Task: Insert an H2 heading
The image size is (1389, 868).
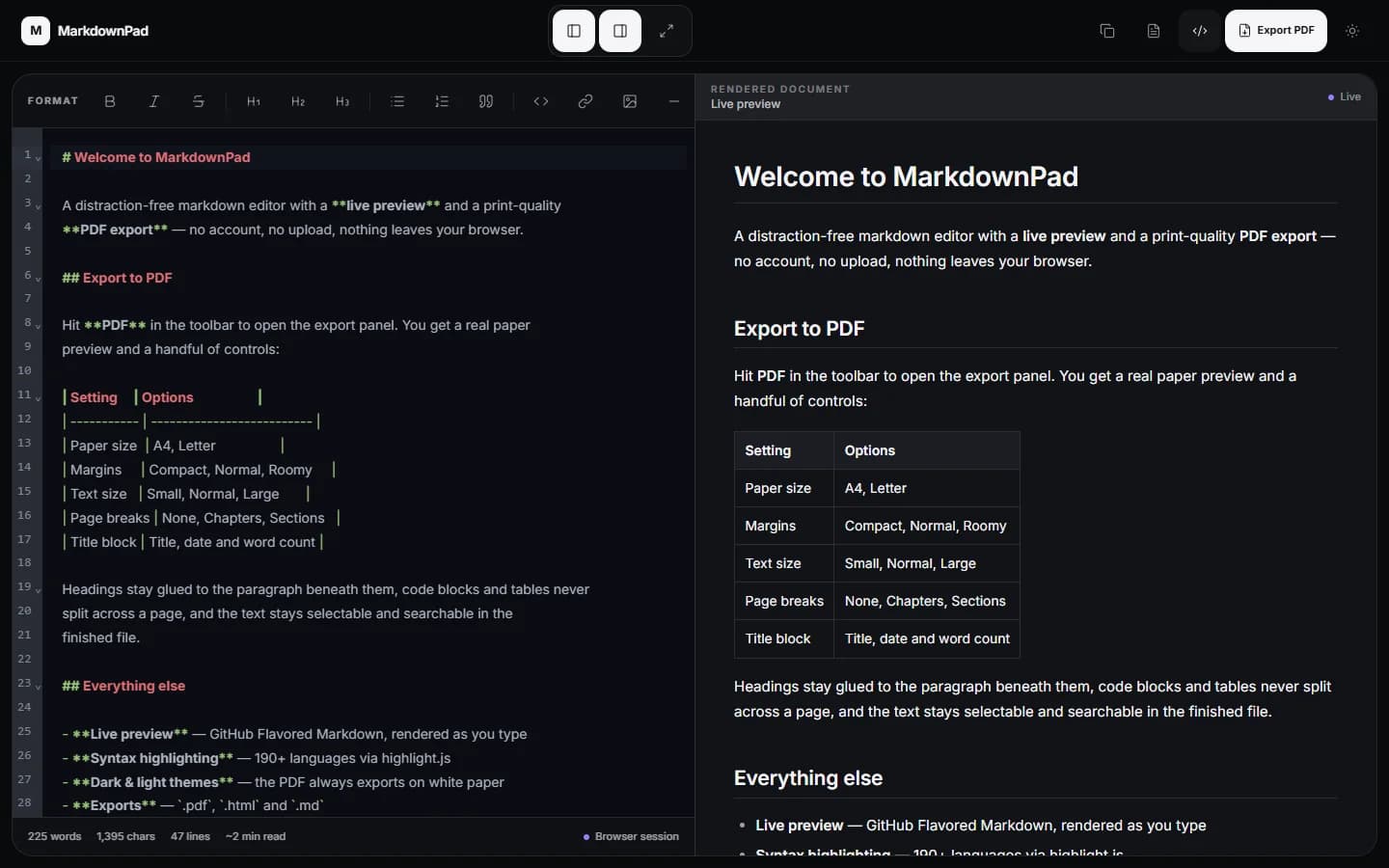Action: (x=298, y=101)
